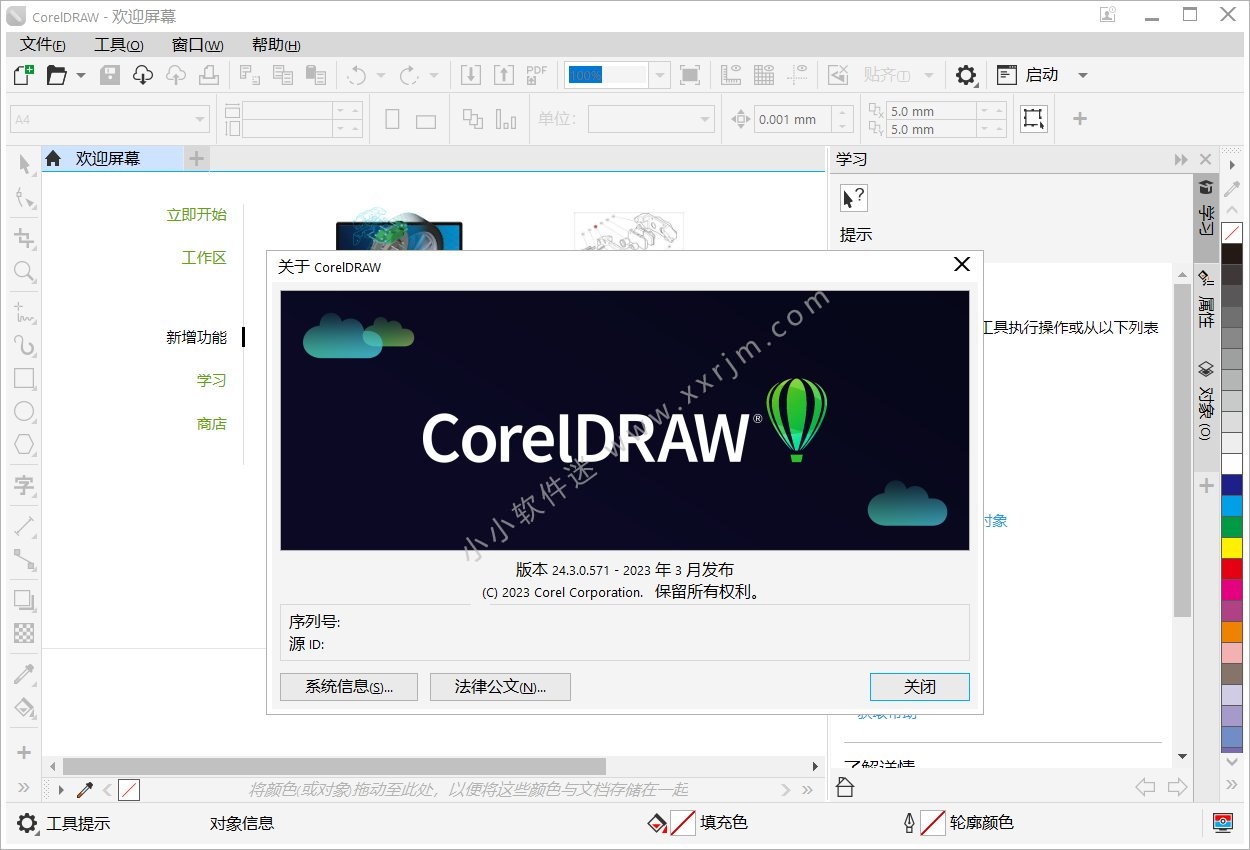Select the Zoom magnifier tool
The image size is (1250, 850).
tap(24, 272)
